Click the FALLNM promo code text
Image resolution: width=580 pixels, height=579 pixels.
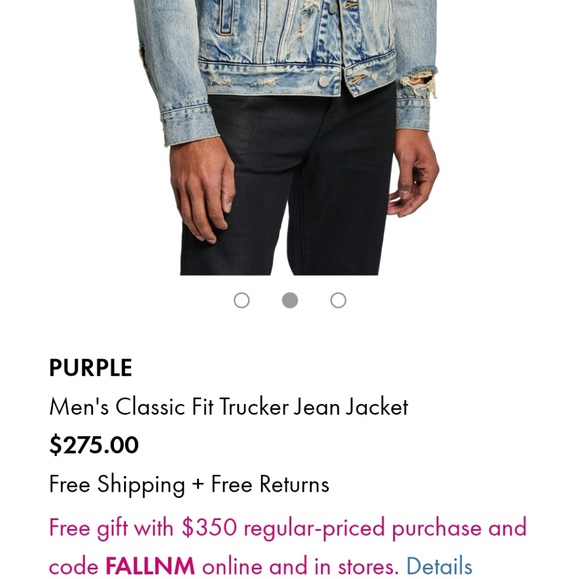coord(150,566)
